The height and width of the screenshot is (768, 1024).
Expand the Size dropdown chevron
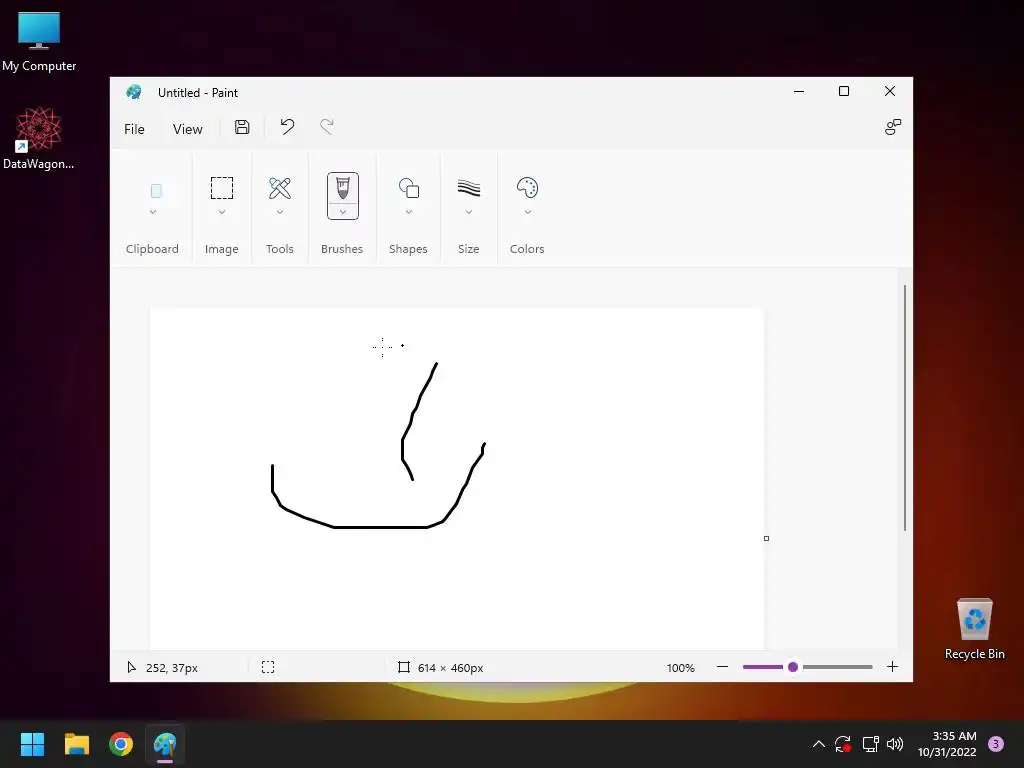(x=469, y=212)
